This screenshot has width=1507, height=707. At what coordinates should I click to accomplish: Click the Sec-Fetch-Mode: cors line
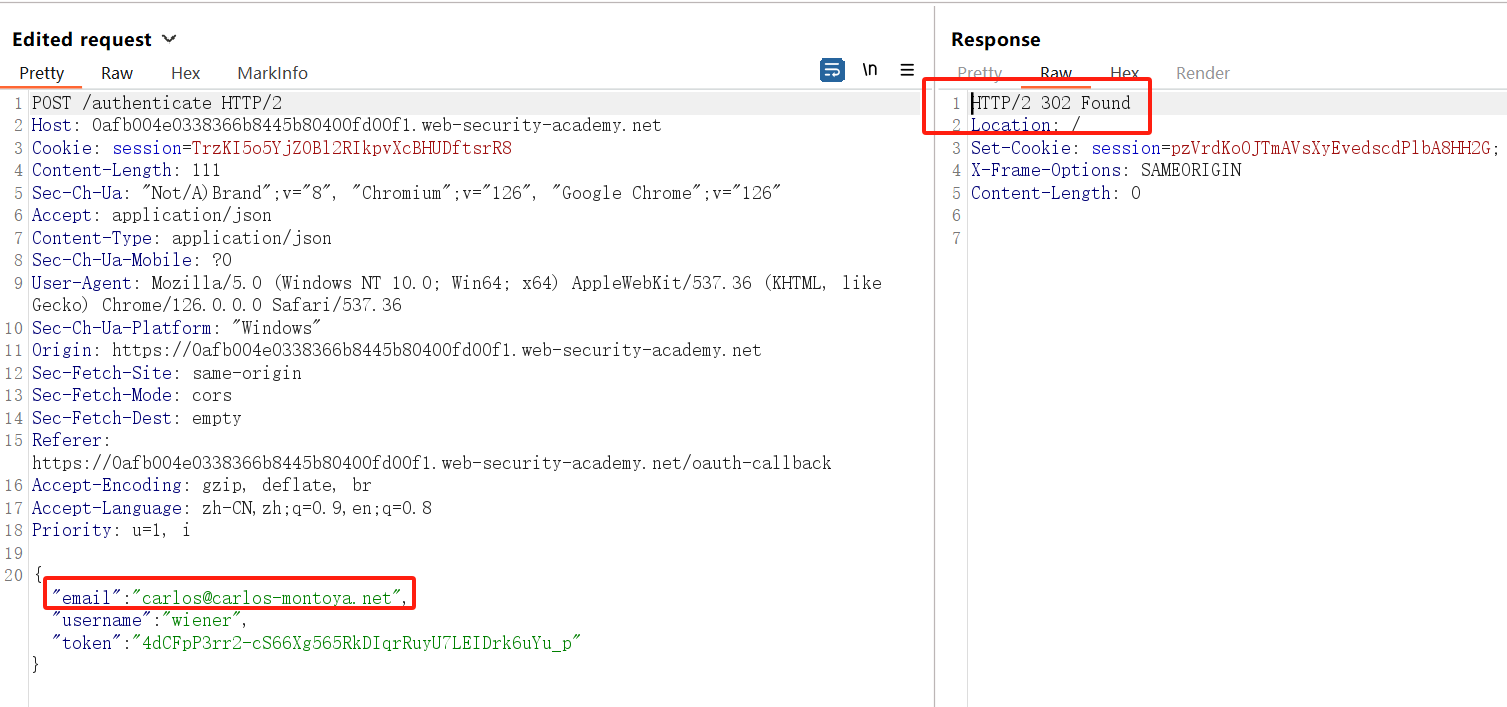coord(131,395)
